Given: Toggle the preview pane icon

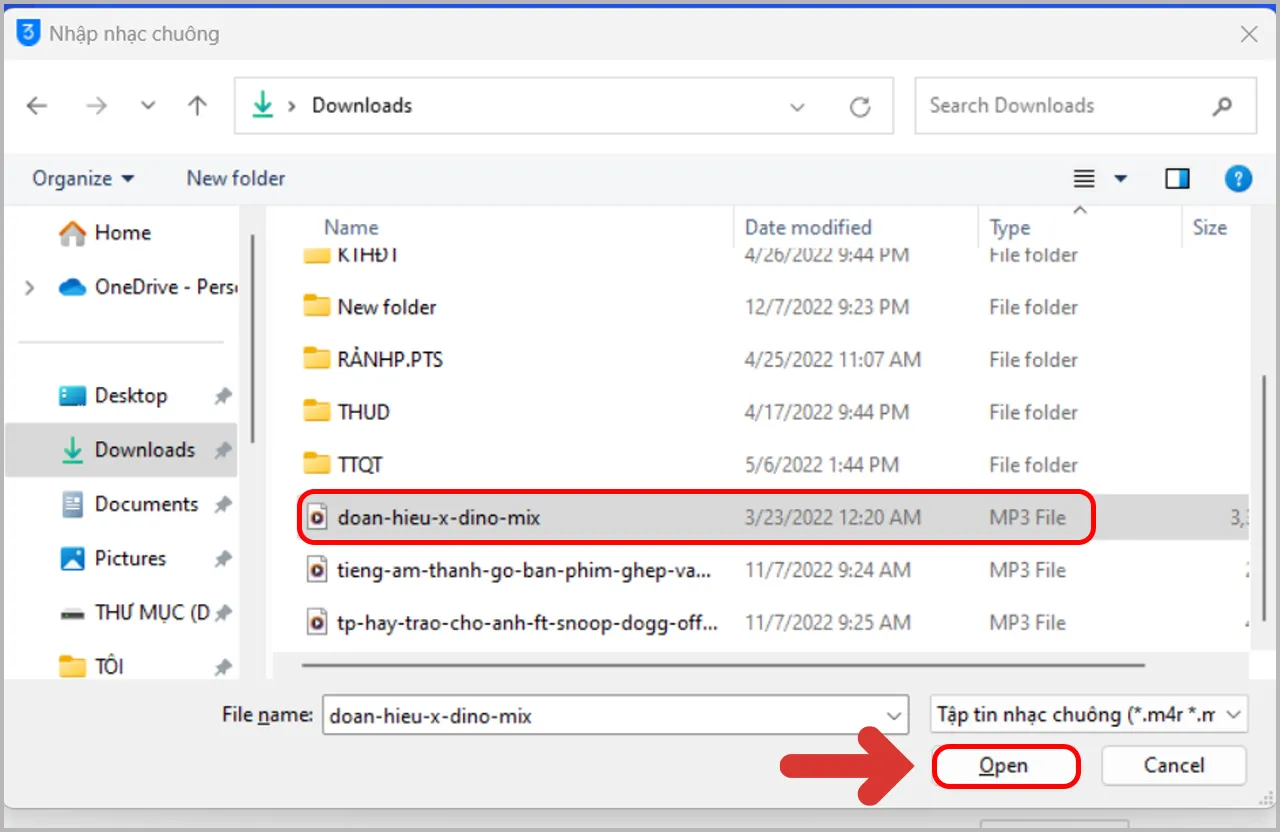Looking at the screenshot, I should tap(1177, 179).
